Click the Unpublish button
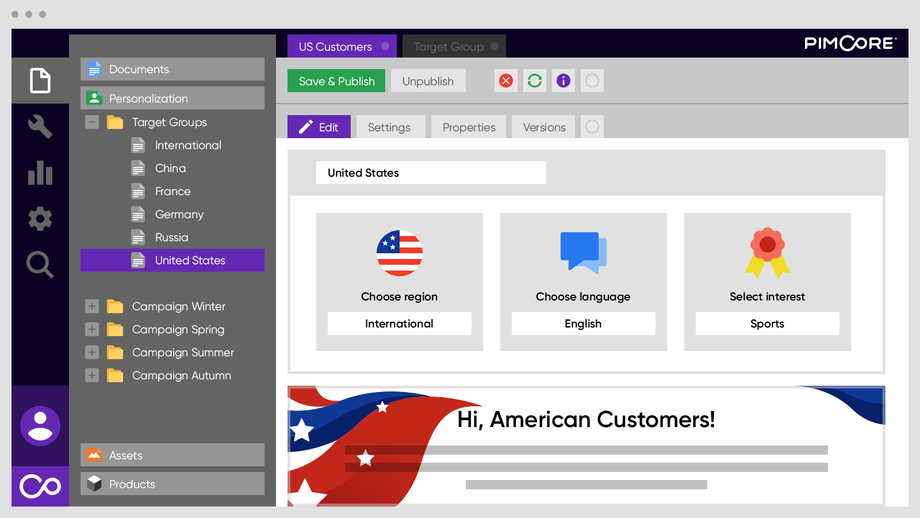Viewport: 920px width, 518px height. pyautogui.click(x=428, y=81)
